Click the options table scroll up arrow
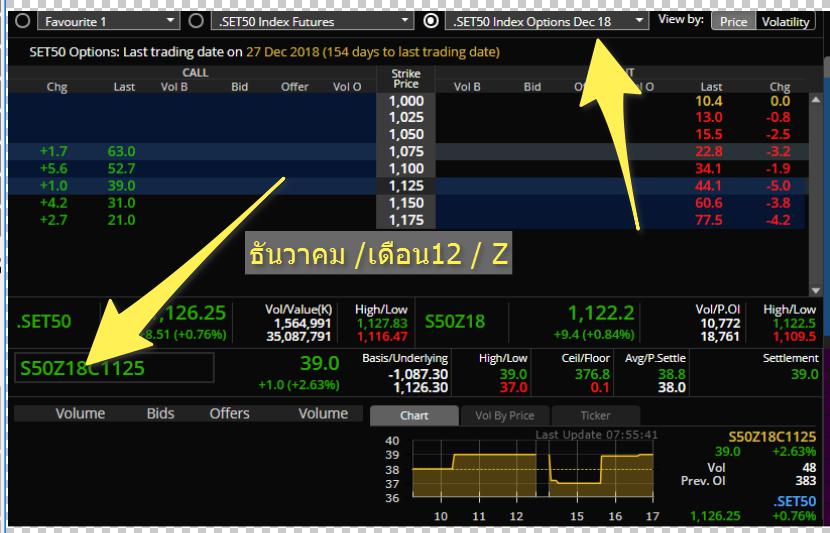This screenshot has height=533, width=830. click(816, 99)
